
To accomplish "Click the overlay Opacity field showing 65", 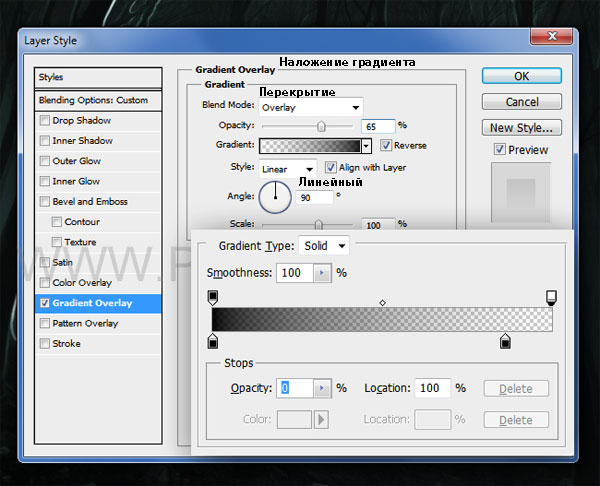I will click(378, 126).
